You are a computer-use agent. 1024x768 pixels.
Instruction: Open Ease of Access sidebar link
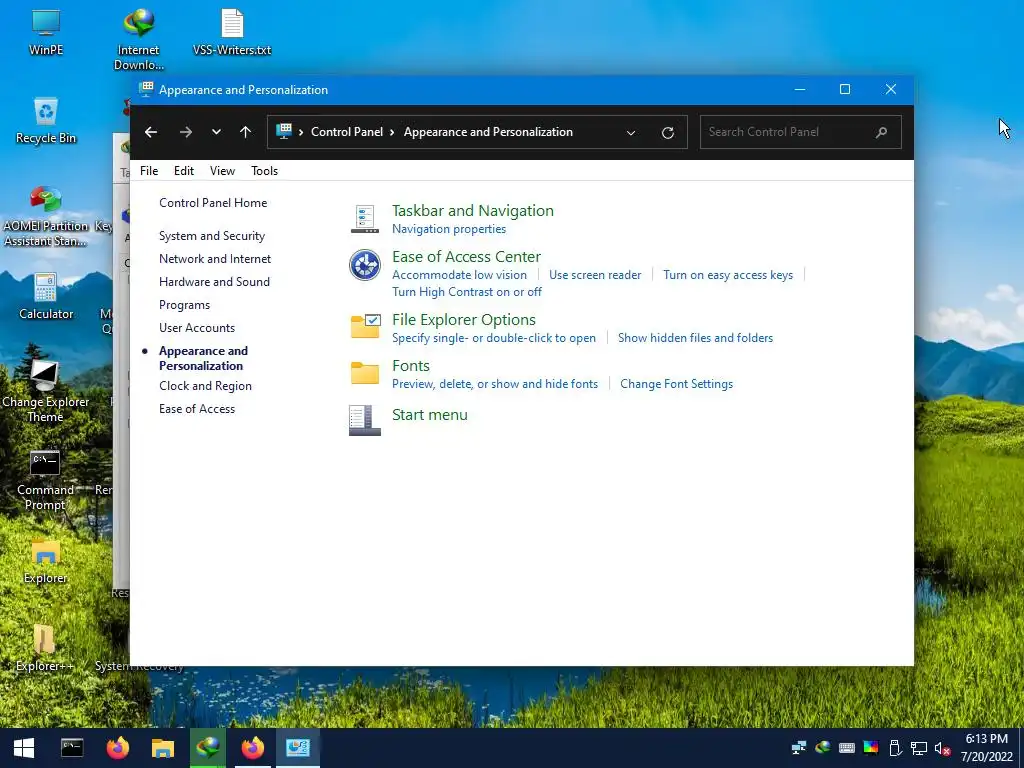coord(197,409)
